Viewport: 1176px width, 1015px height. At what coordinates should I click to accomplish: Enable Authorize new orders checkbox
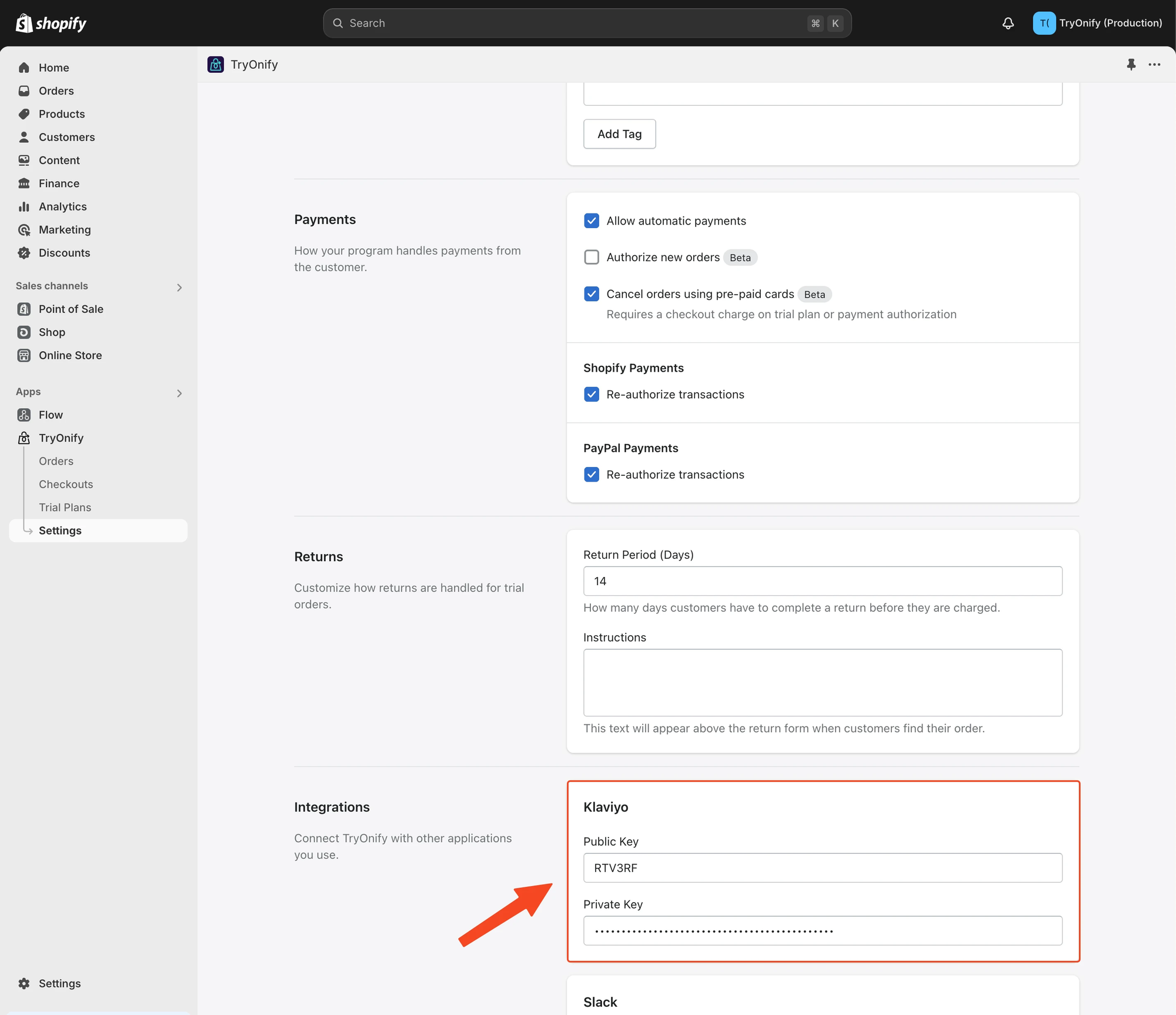tap(592, 257)
